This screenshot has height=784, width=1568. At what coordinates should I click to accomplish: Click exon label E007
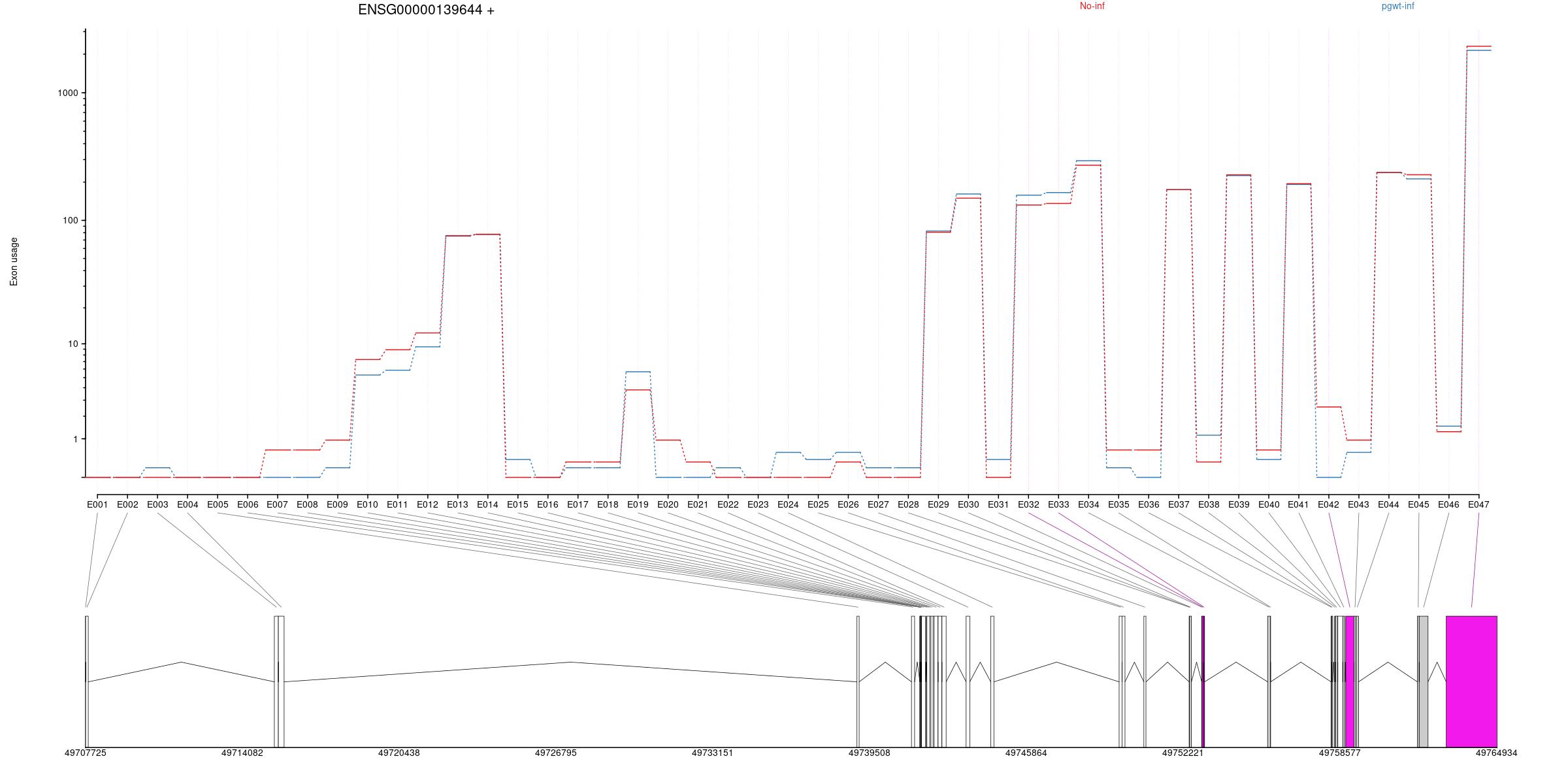(x=278, y=504)
